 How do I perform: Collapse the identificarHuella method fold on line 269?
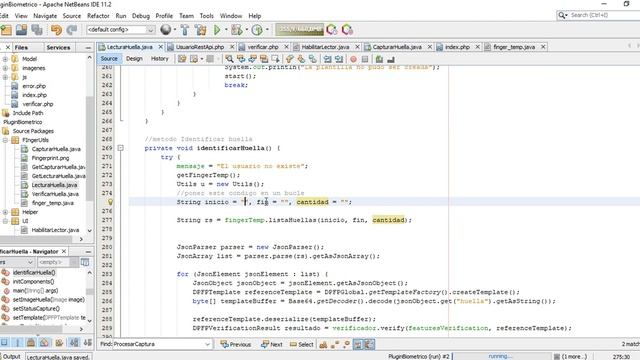(120, 148)
